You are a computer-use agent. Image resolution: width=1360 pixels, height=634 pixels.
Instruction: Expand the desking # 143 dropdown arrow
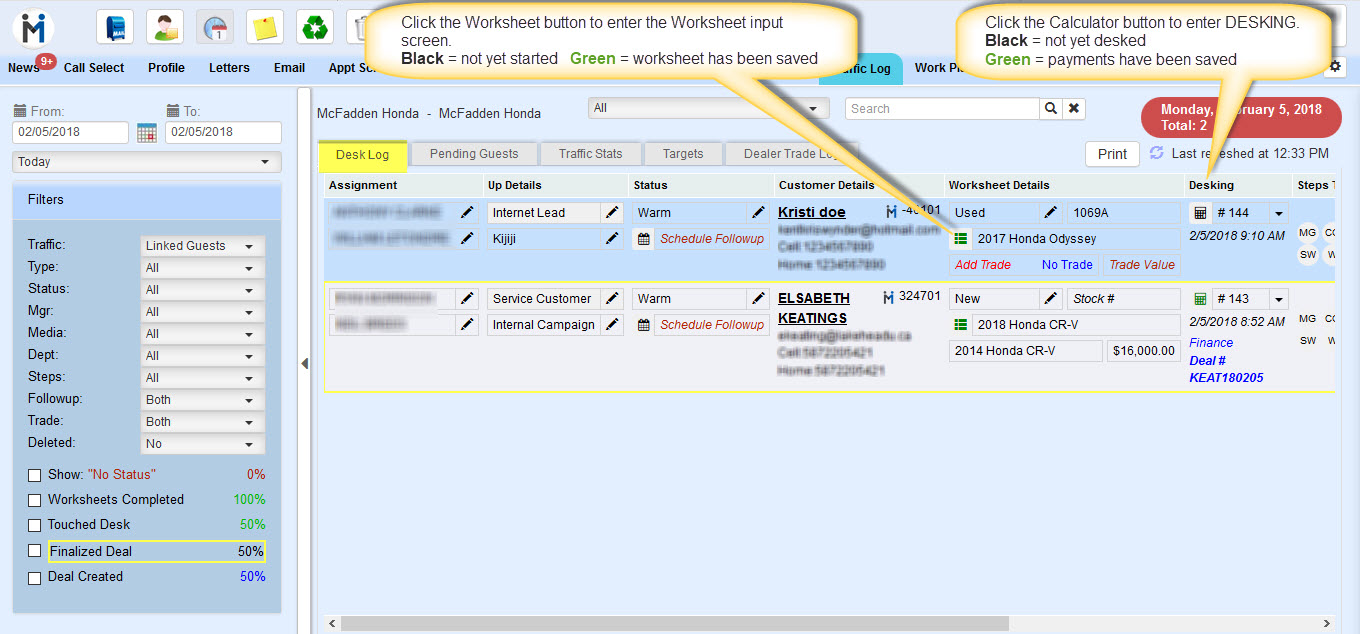[x=1277, y=299]
